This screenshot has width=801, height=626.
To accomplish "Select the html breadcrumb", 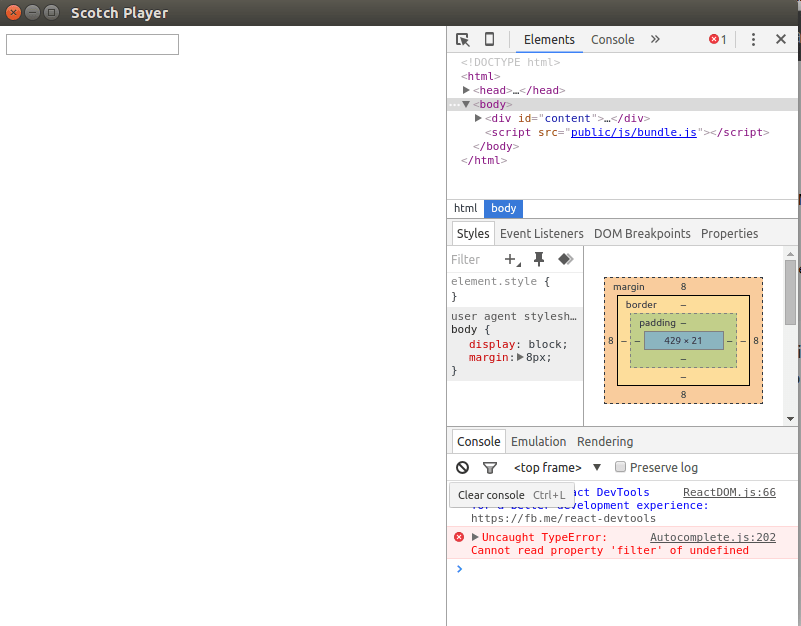I will tap(465, 208).
